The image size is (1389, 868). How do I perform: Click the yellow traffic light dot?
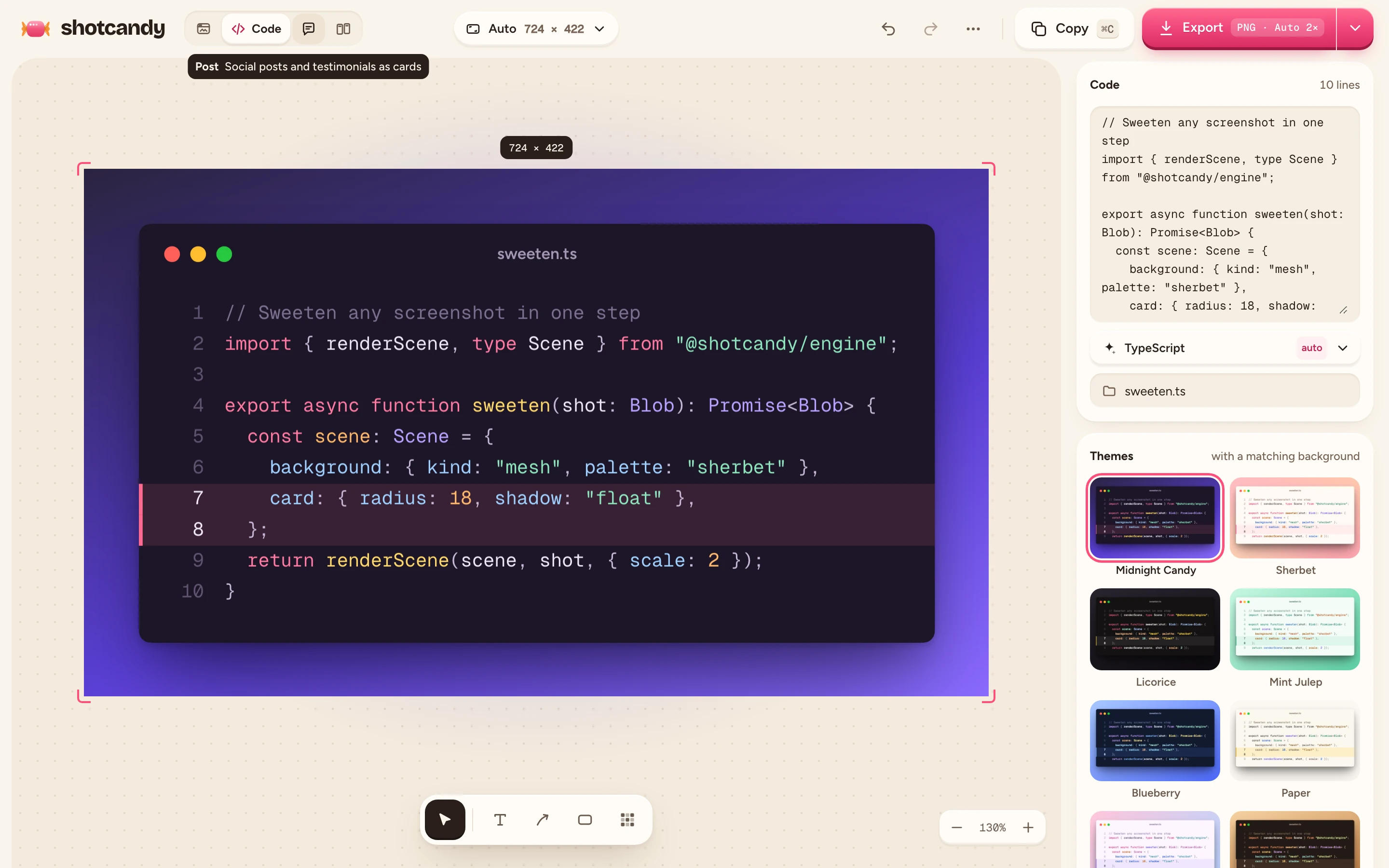tap(198, 254)
